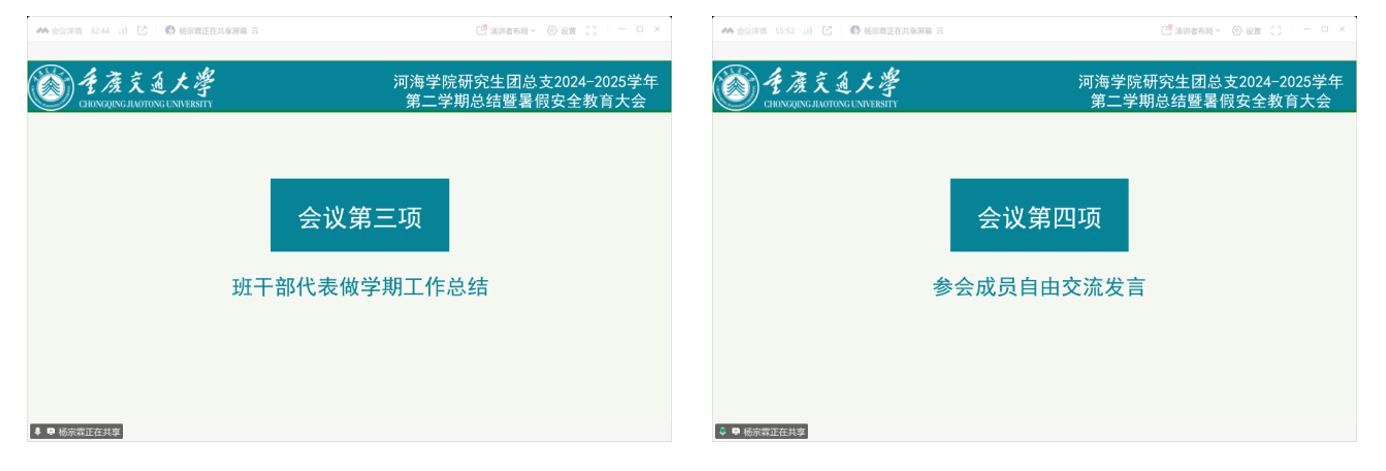This screenshot has width=1386, height=471.
Task: Click the pop-out share icon in left window
Action: (142, 31)
